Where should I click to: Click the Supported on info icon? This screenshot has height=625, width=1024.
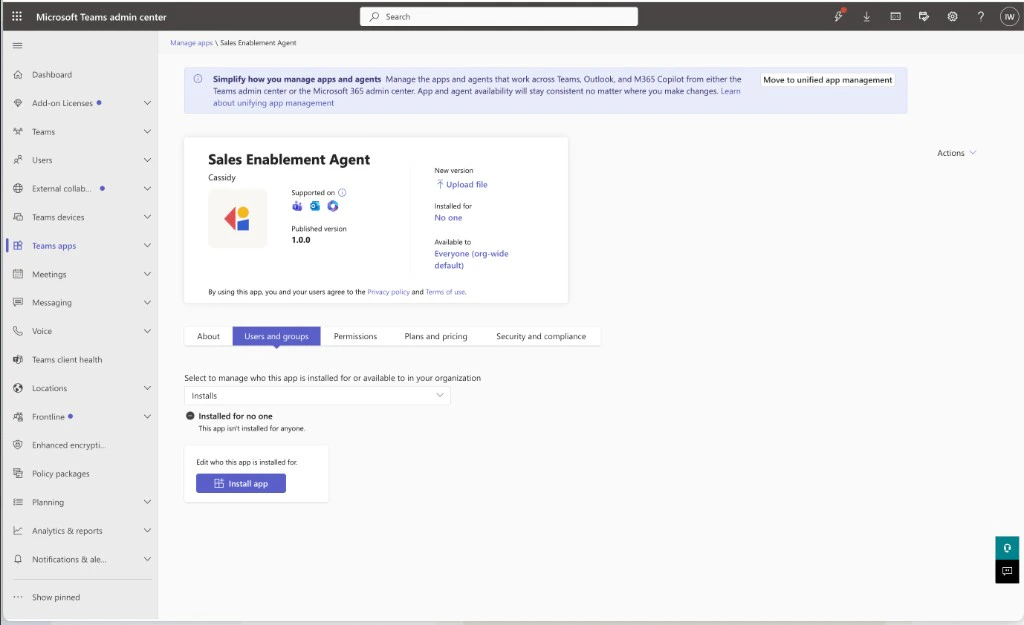tap(342, 193)
